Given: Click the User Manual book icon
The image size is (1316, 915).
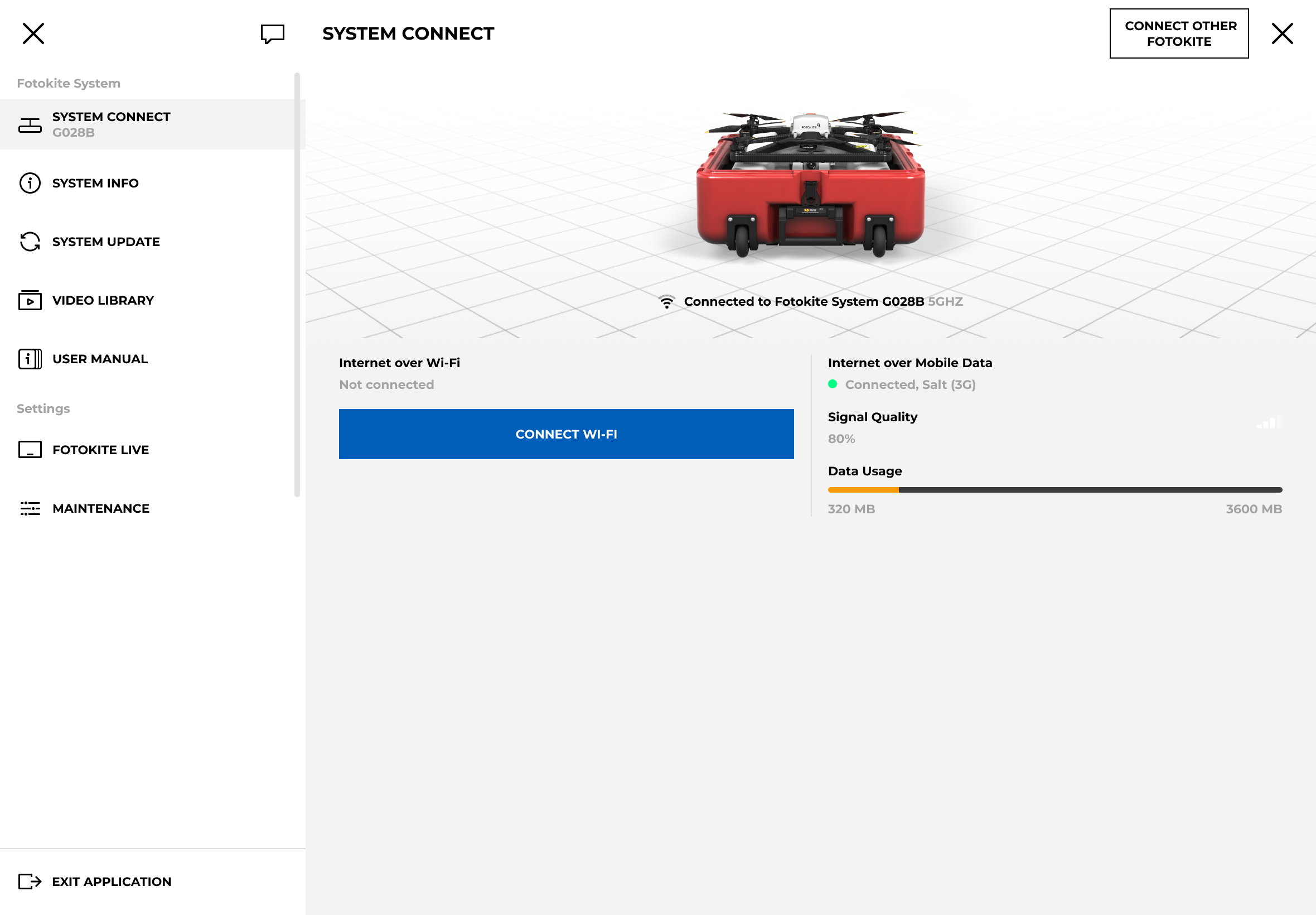Looking at the screenshot, I should [x=30, y=359].
